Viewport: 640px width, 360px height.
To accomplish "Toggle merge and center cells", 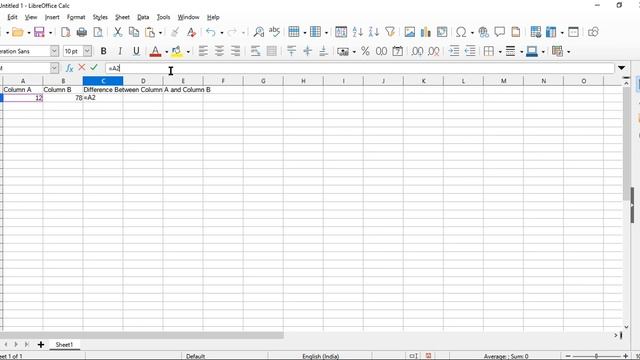I will coord(271,51).
